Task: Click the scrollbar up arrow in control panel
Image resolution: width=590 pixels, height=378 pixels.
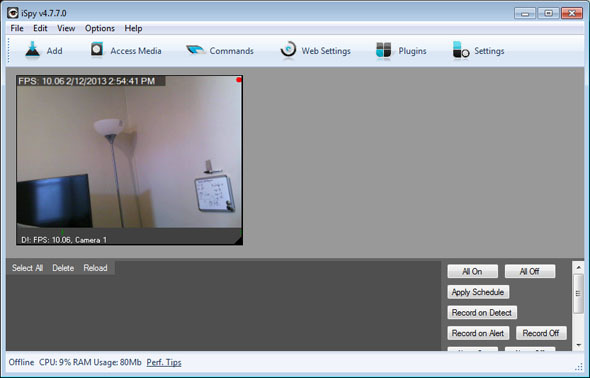Action: click(x=578, y=267)
